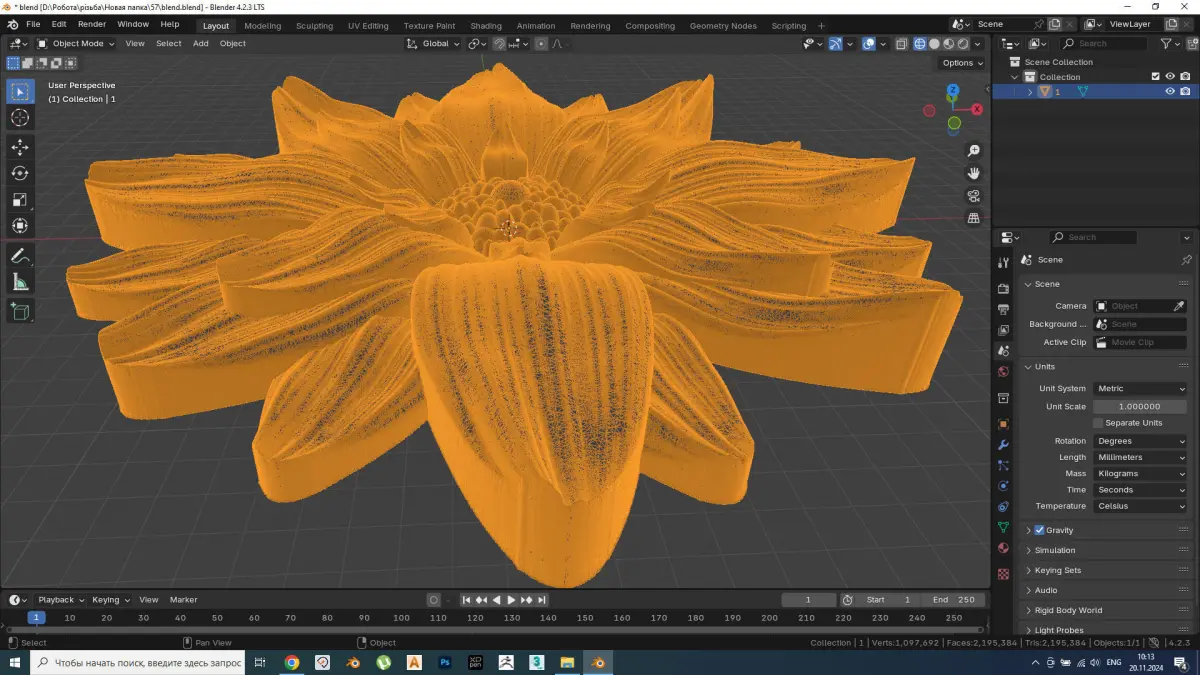The width and height of the screenshot is (1200, 675).
Task: Open the World properties tab
Action: pyautogui.click(x=1003, y=372)
